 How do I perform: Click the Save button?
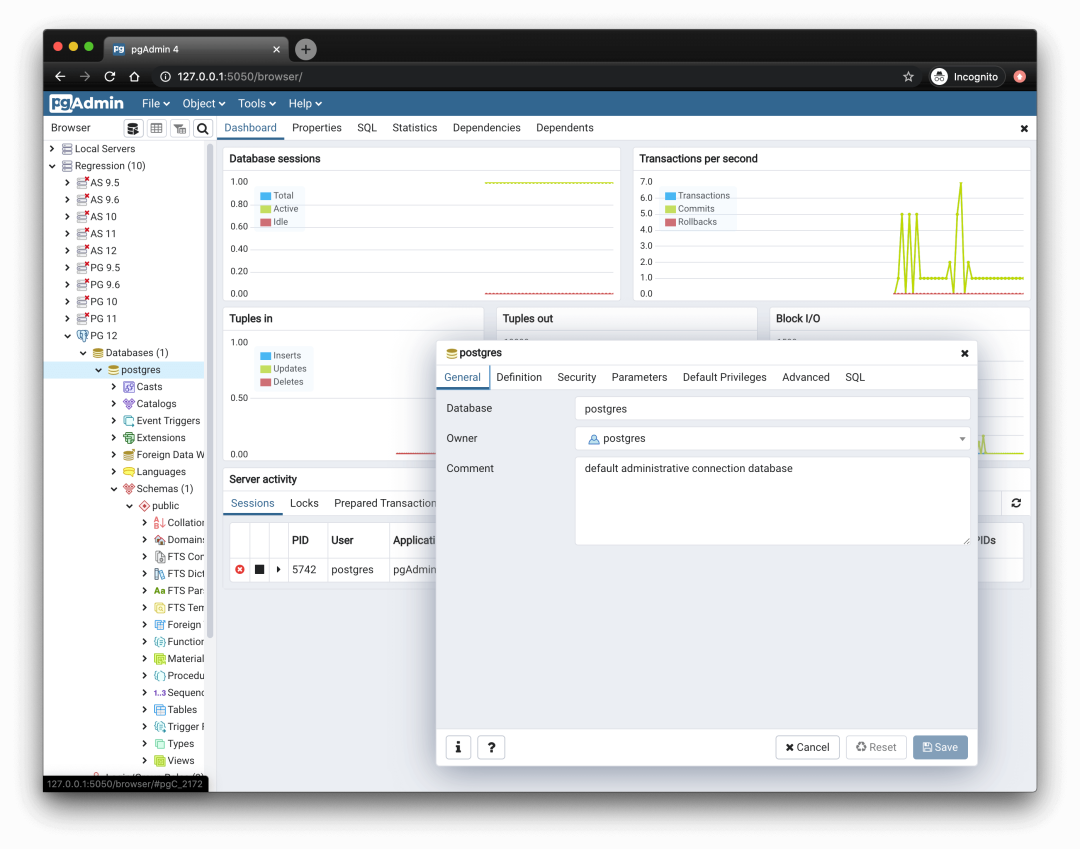point(940,747)
